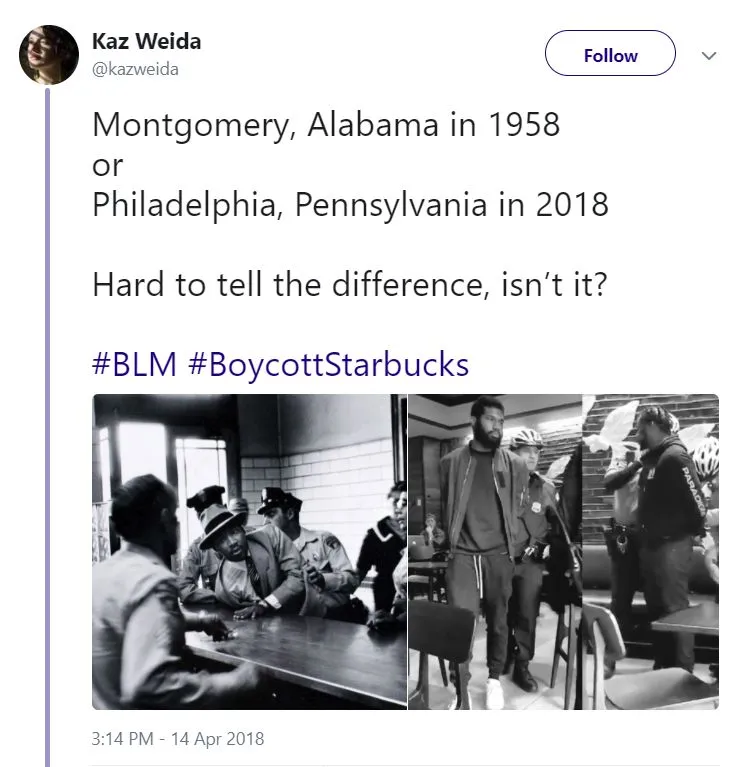Open the rightmost photo with hooded man
Image resolution: width=741 pixels, height=767 pixels.
[650, 551]
